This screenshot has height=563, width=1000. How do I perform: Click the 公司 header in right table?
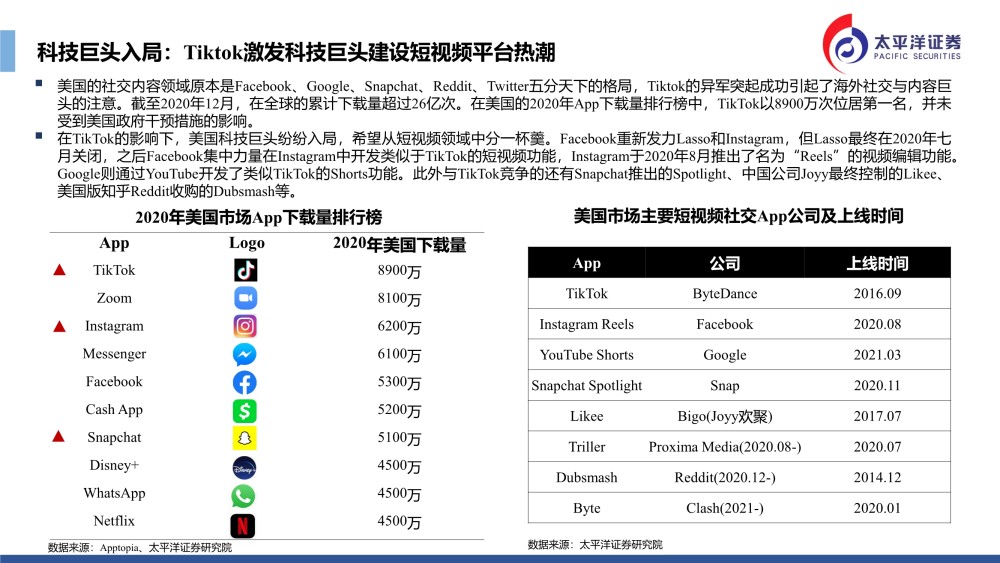pyautogui.click(x=724, y=263)
